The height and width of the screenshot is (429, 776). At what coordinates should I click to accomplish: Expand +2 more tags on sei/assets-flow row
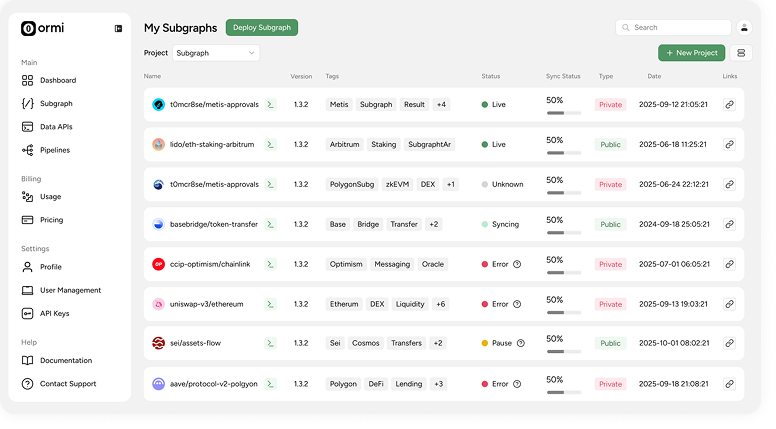(437, 343)
